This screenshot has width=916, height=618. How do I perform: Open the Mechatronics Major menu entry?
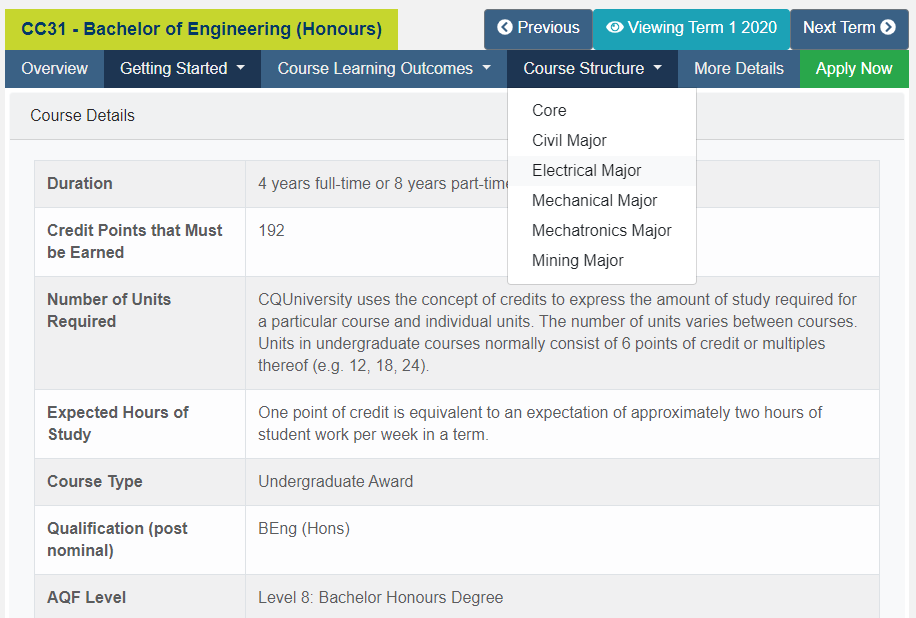coord(601,231)
